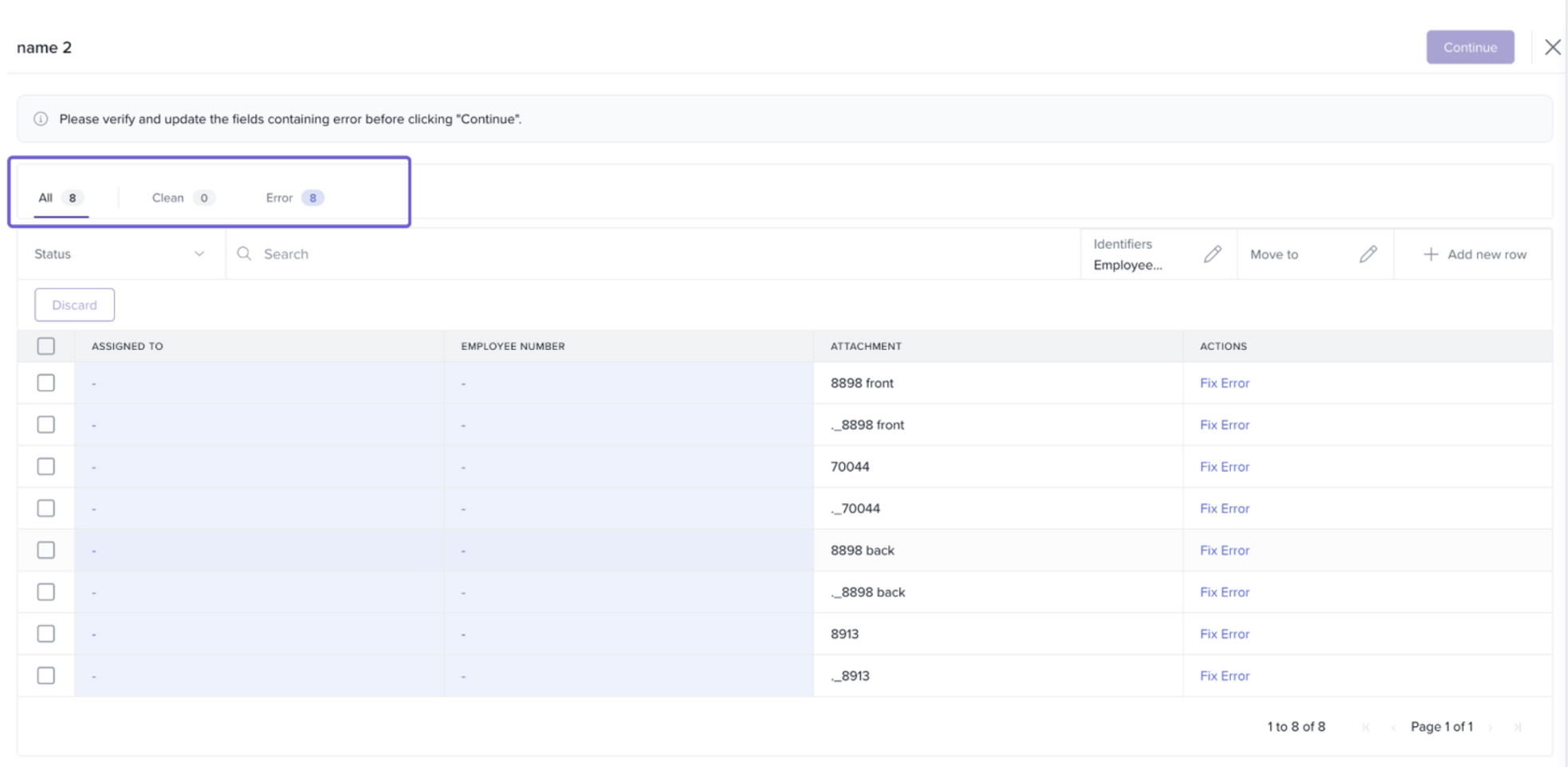
Task: Go to previous page arrow in pagination
Action: tap(1393, 727)
